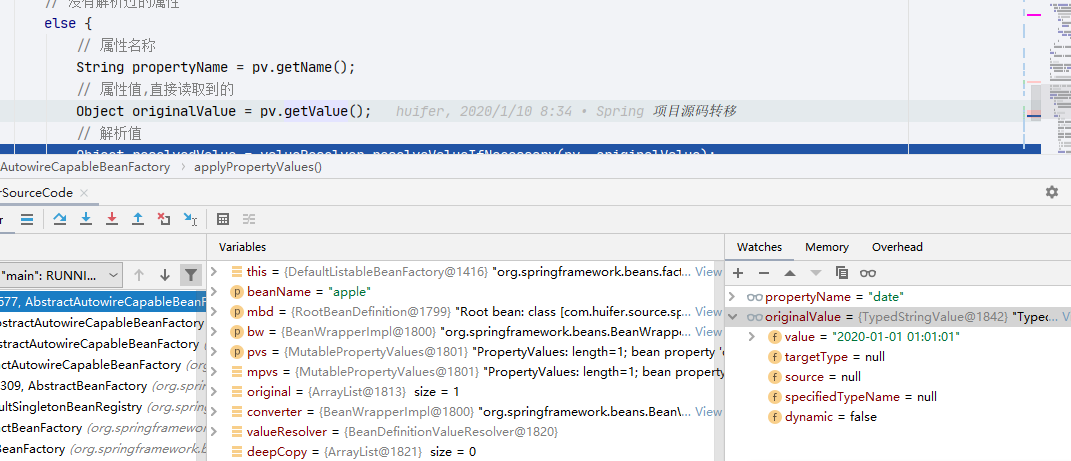
Task: Switch to the Overhead tab
Action: click(897, 247)
